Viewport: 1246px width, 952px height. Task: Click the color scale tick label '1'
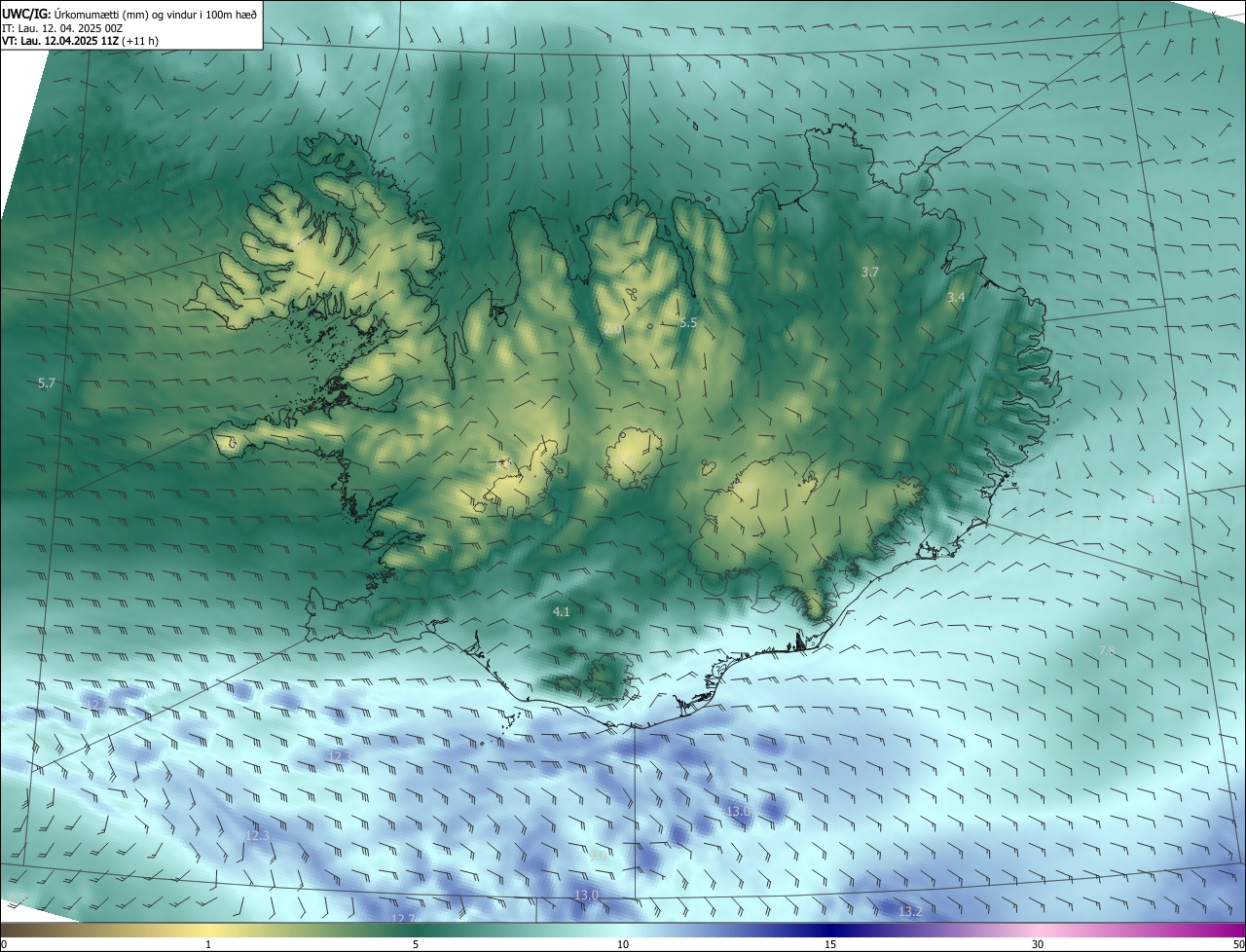(x=208, y=944)
